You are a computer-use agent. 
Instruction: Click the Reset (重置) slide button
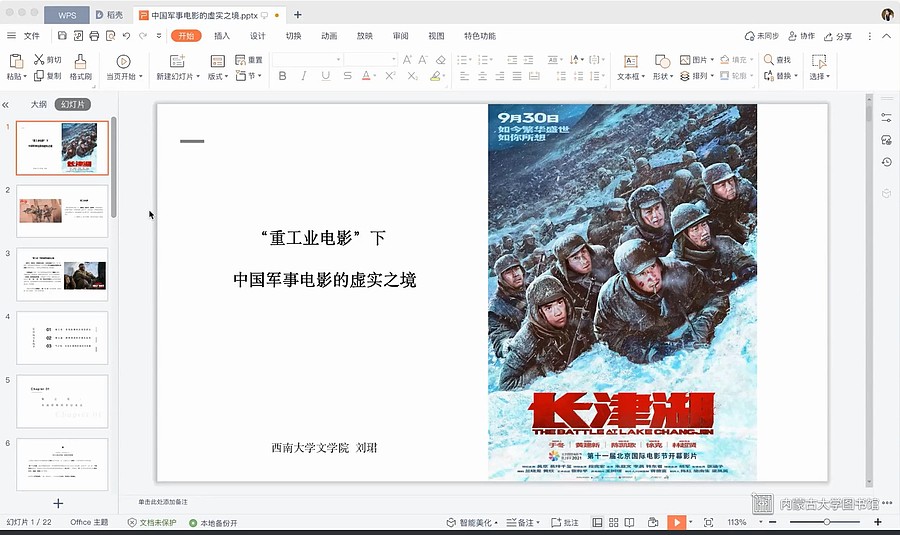(249, 60)
